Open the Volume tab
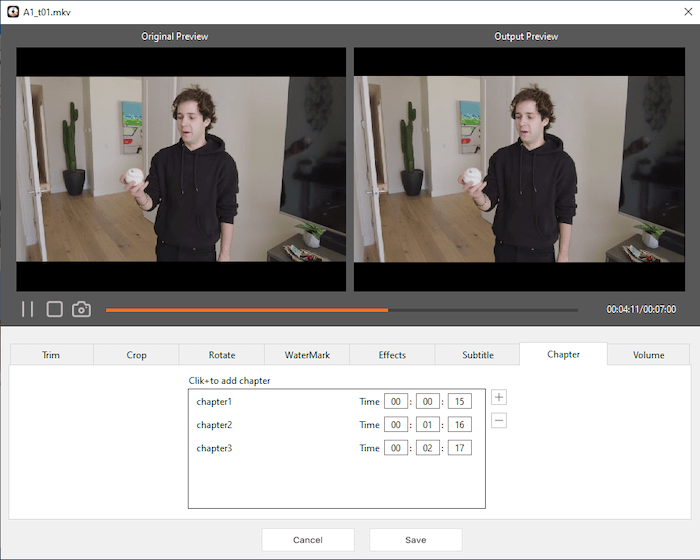This screenshot has height=560, width=700. 648,355
